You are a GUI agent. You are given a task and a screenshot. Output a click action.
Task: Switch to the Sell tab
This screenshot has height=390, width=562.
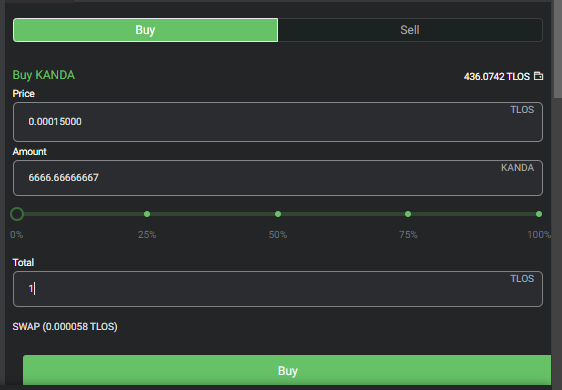tap(410, 30)
